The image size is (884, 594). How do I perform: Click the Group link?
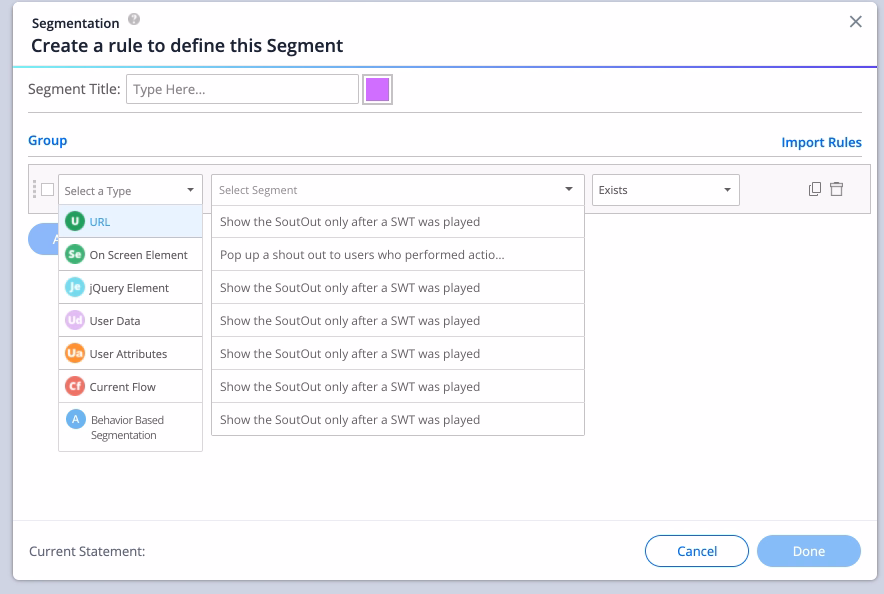coord(47,140)
